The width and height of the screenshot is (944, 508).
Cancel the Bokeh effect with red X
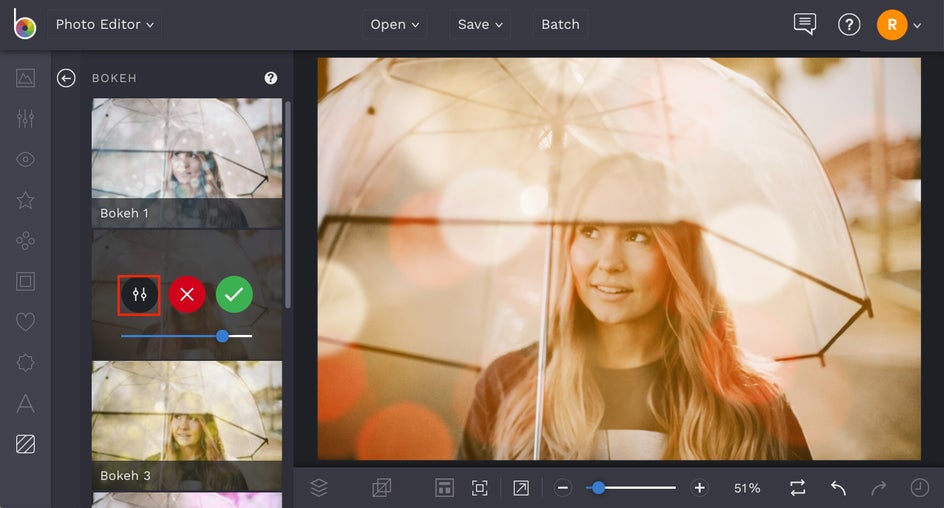coord(187,294)
